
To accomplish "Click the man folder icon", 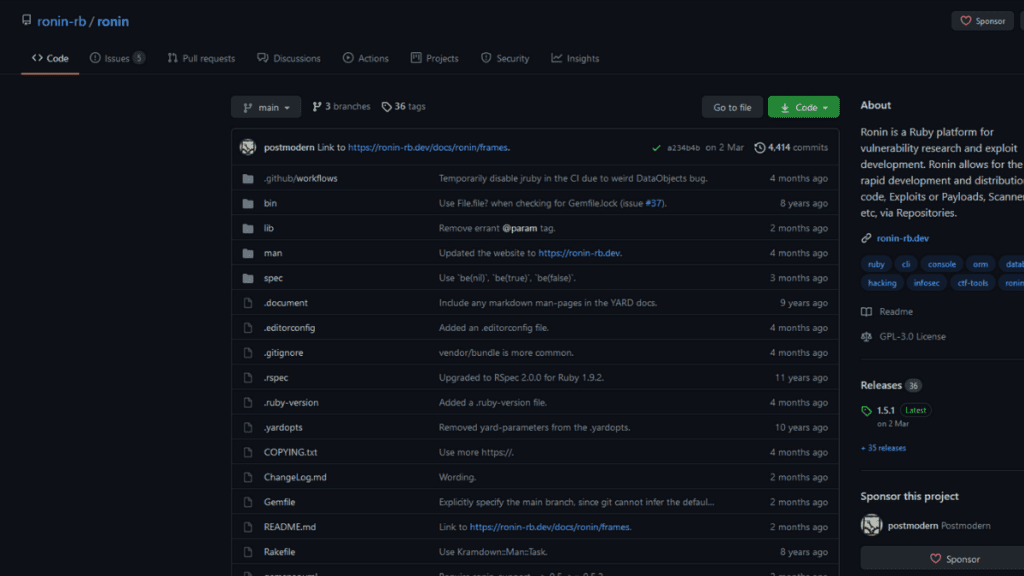I will click(x=248, y=253).
